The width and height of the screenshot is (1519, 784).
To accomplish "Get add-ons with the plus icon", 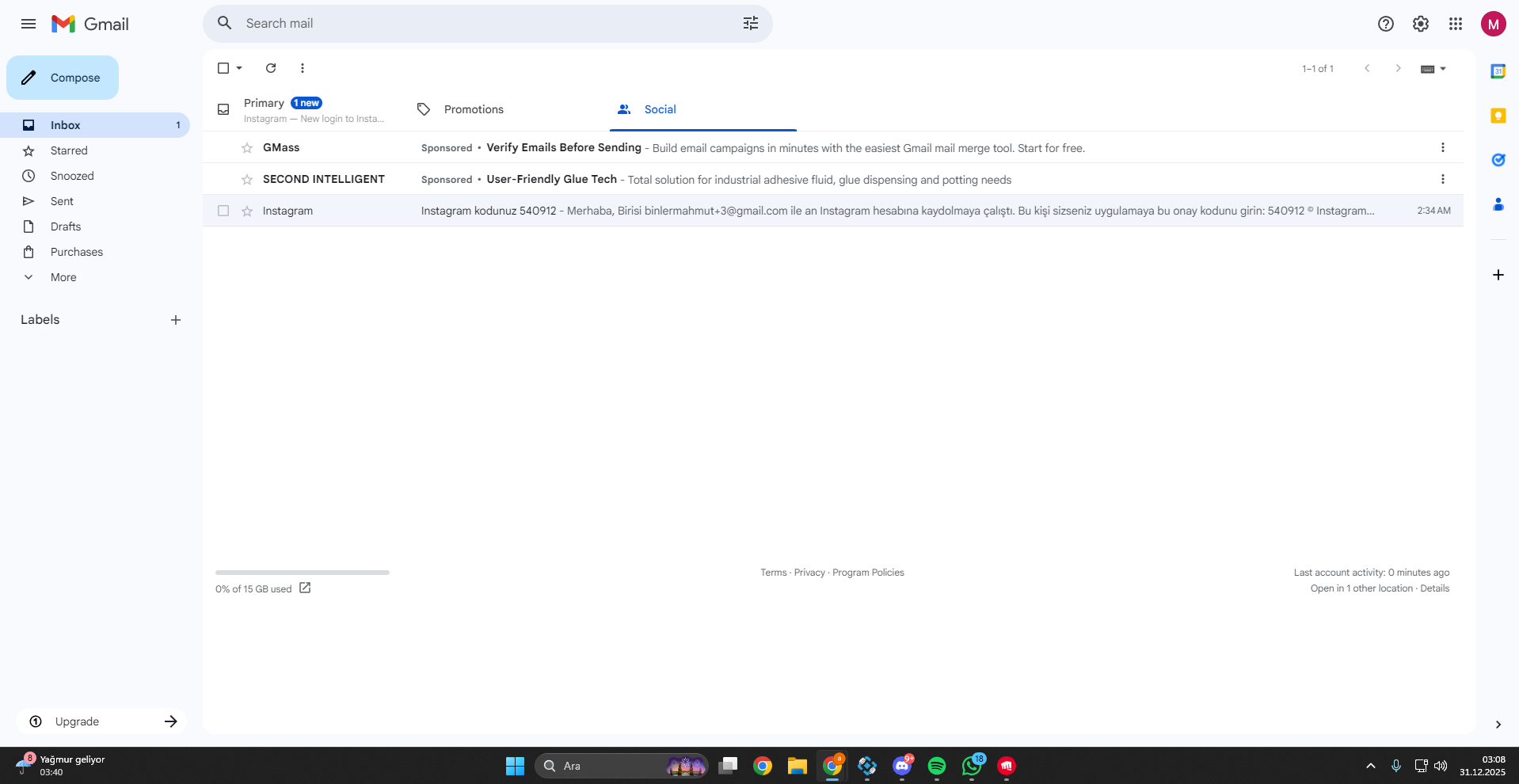I will click(x=1498, y=275).
